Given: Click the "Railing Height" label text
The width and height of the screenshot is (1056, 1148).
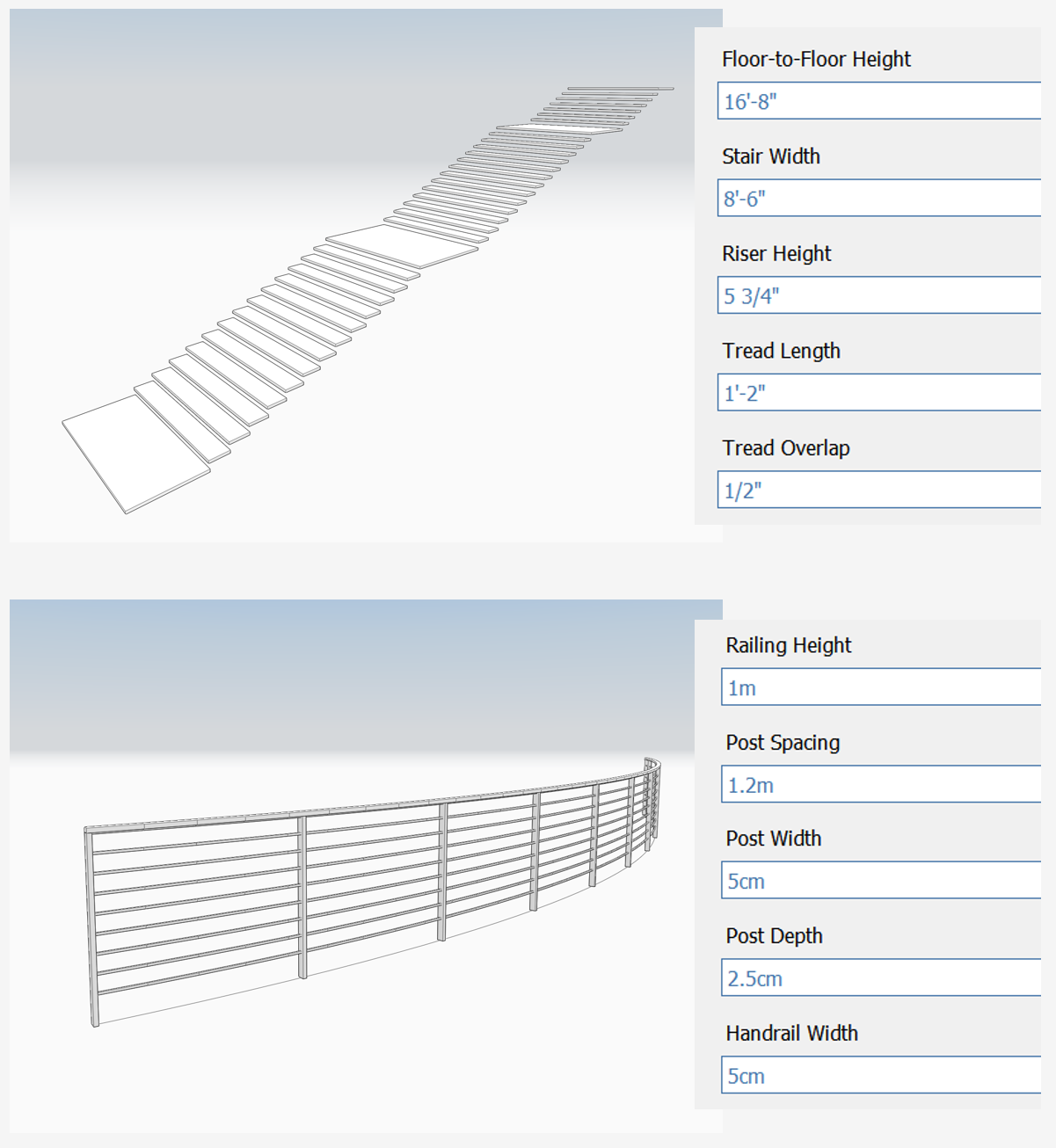Looking at the screenshot, I should pyautogui.click(x=788, y=645).
